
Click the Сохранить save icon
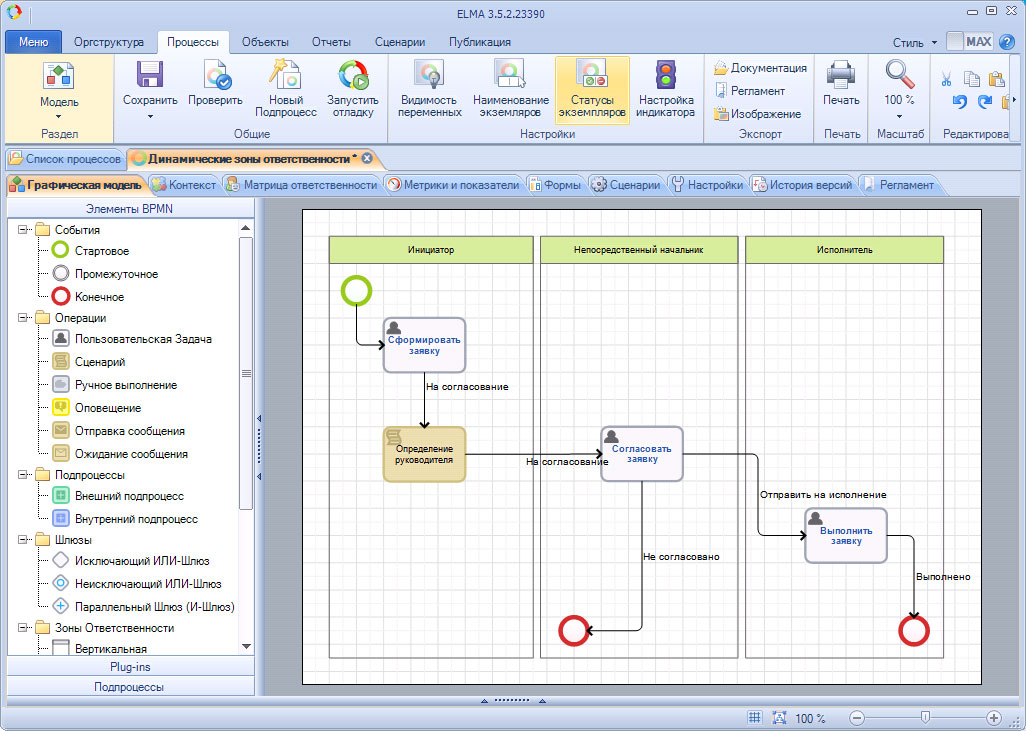[x=150, y=75]
